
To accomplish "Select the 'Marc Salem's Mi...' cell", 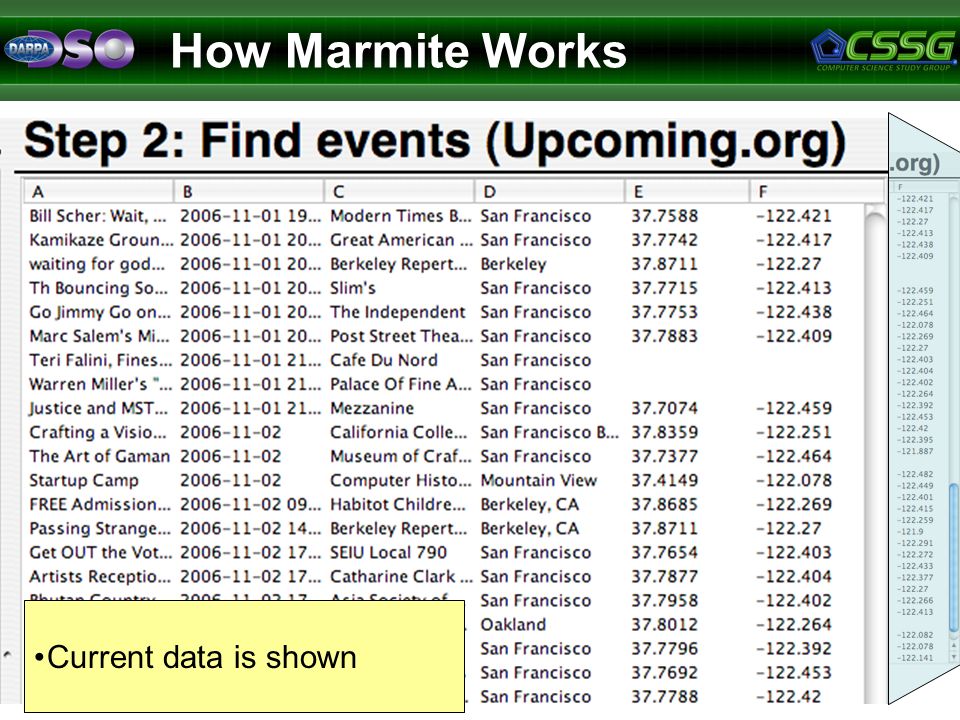I will tap(99, 336).
